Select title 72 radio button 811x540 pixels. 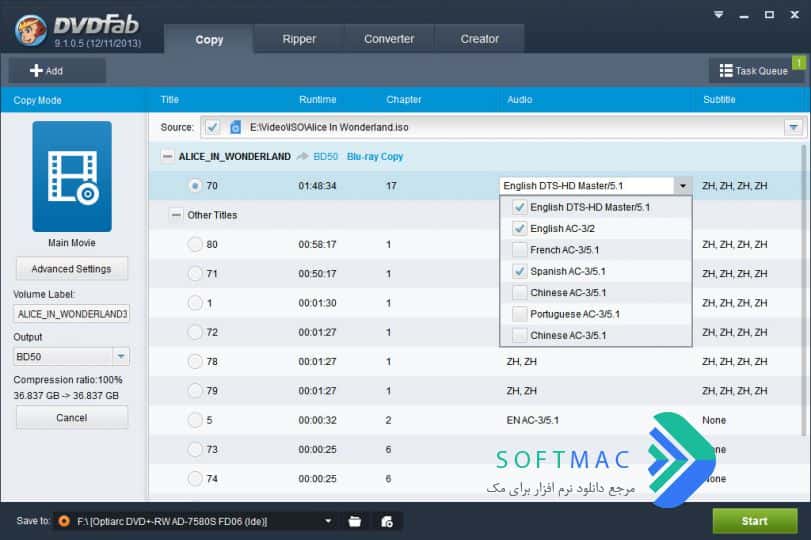(x=195, y=332)
